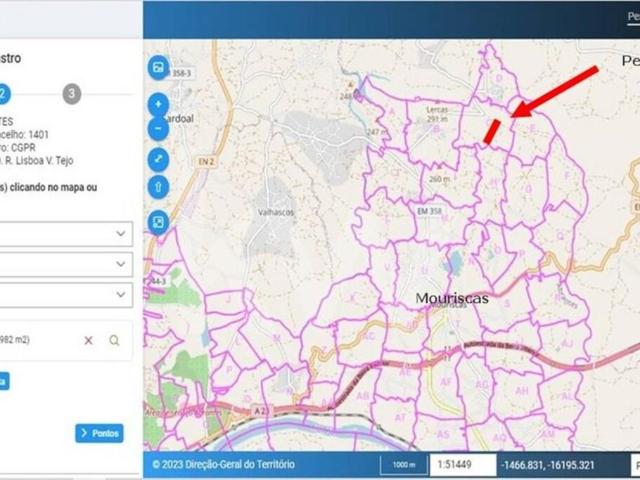Remove the selected parcel with red X
The height and width of the screenshot is (480, 640).
[x=88, y=340]
